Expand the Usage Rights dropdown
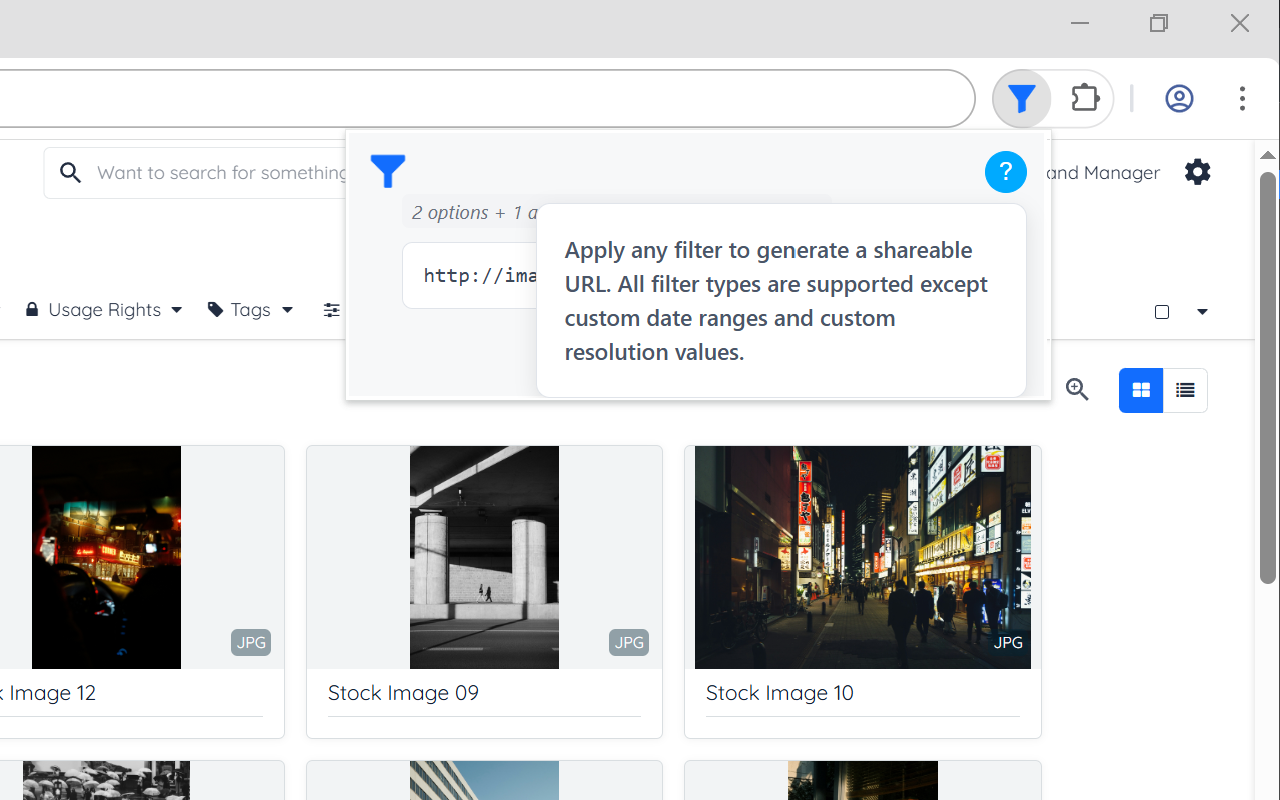Screen dimensions: 1280x800 tap(104, 310)
